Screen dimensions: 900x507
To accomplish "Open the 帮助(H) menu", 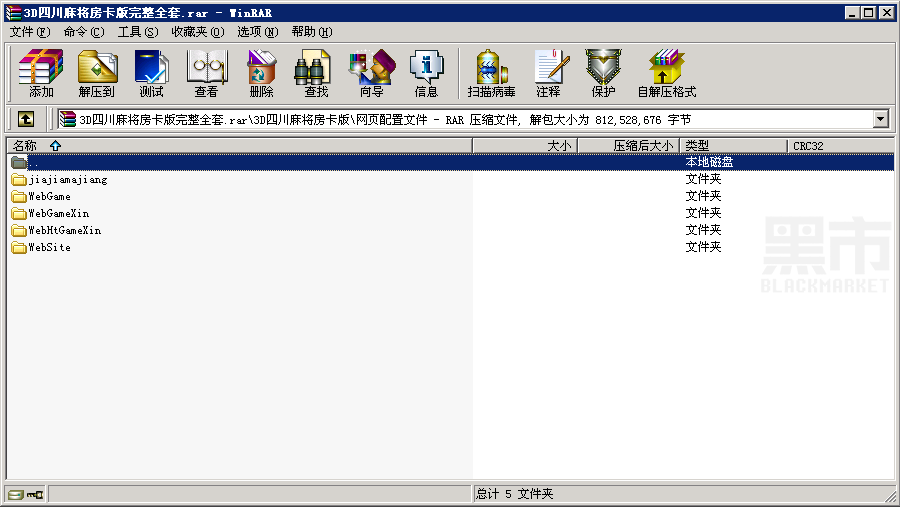I will 312,32.
